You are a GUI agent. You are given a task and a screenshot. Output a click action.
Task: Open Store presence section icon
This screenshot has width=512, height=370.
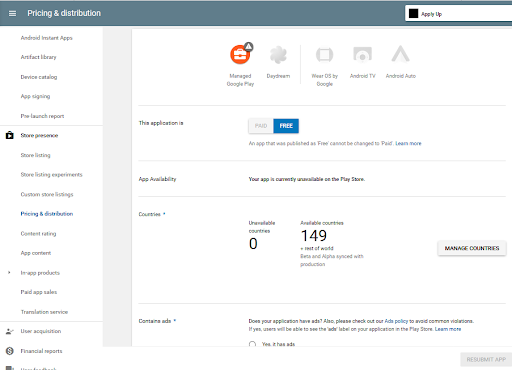pos(10,135)
